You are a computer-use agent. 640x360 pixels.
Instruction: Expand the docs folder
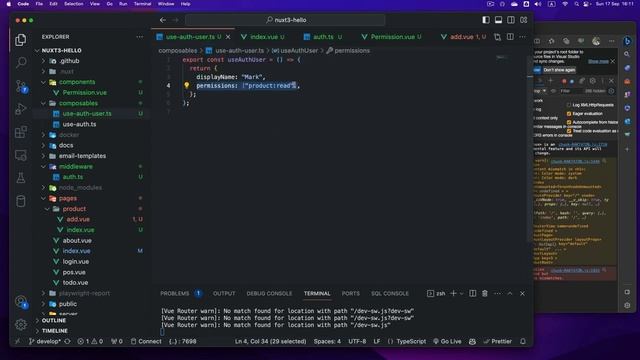[44, 145]
